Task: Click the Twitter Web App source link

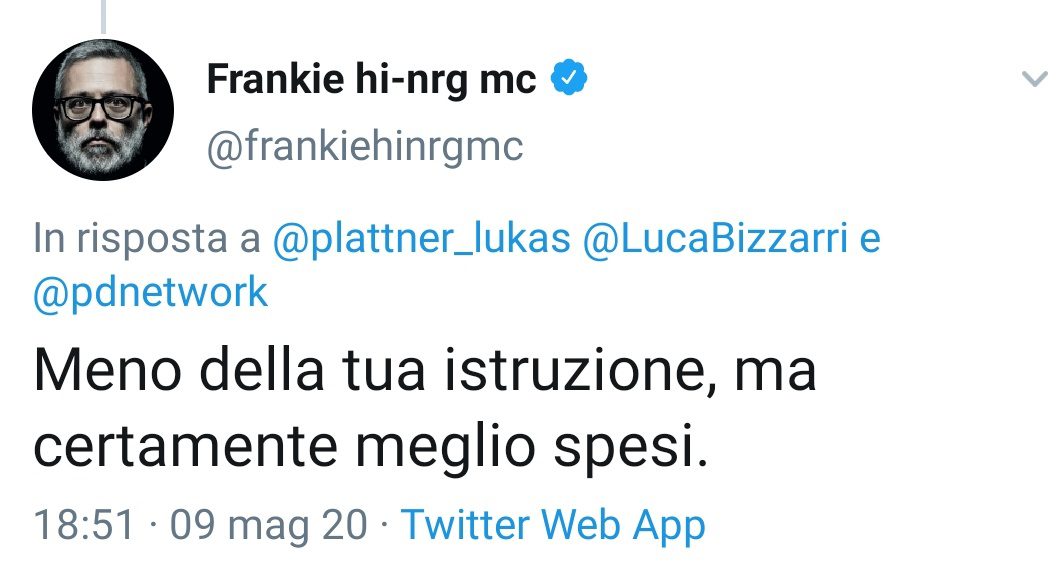Action: click(x=553, y=525)
